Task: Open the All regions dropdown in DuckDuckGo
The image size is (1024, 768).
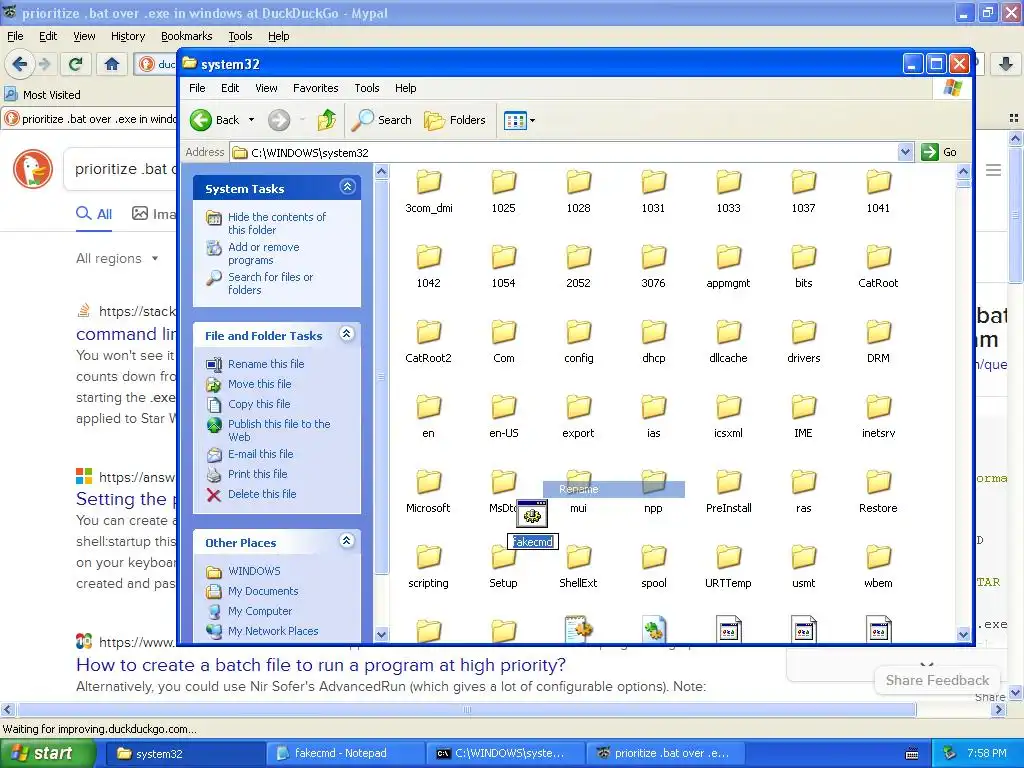Action: point(118,259)
